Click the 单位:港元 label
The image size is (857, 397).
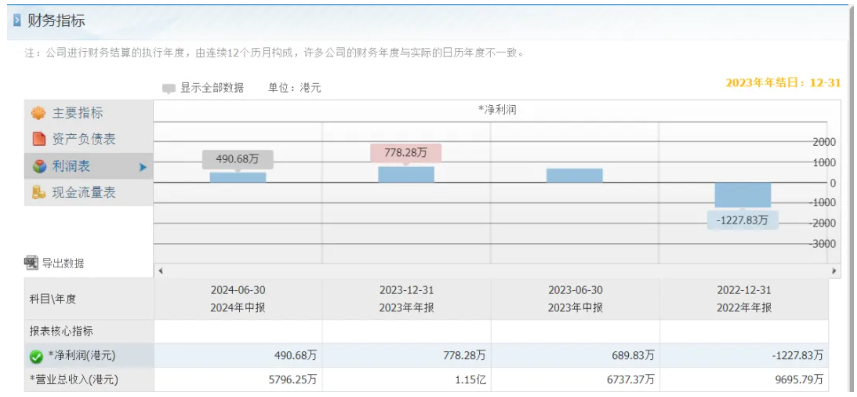tap(294, 88)
